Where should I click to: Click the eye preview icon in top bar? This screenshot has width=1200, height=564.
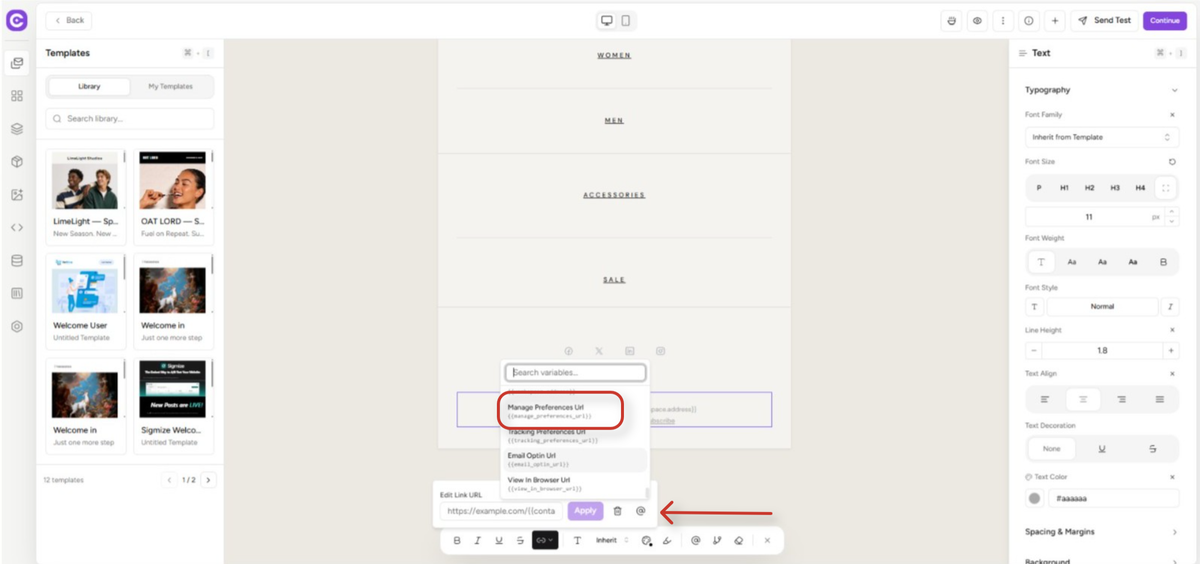977,20
